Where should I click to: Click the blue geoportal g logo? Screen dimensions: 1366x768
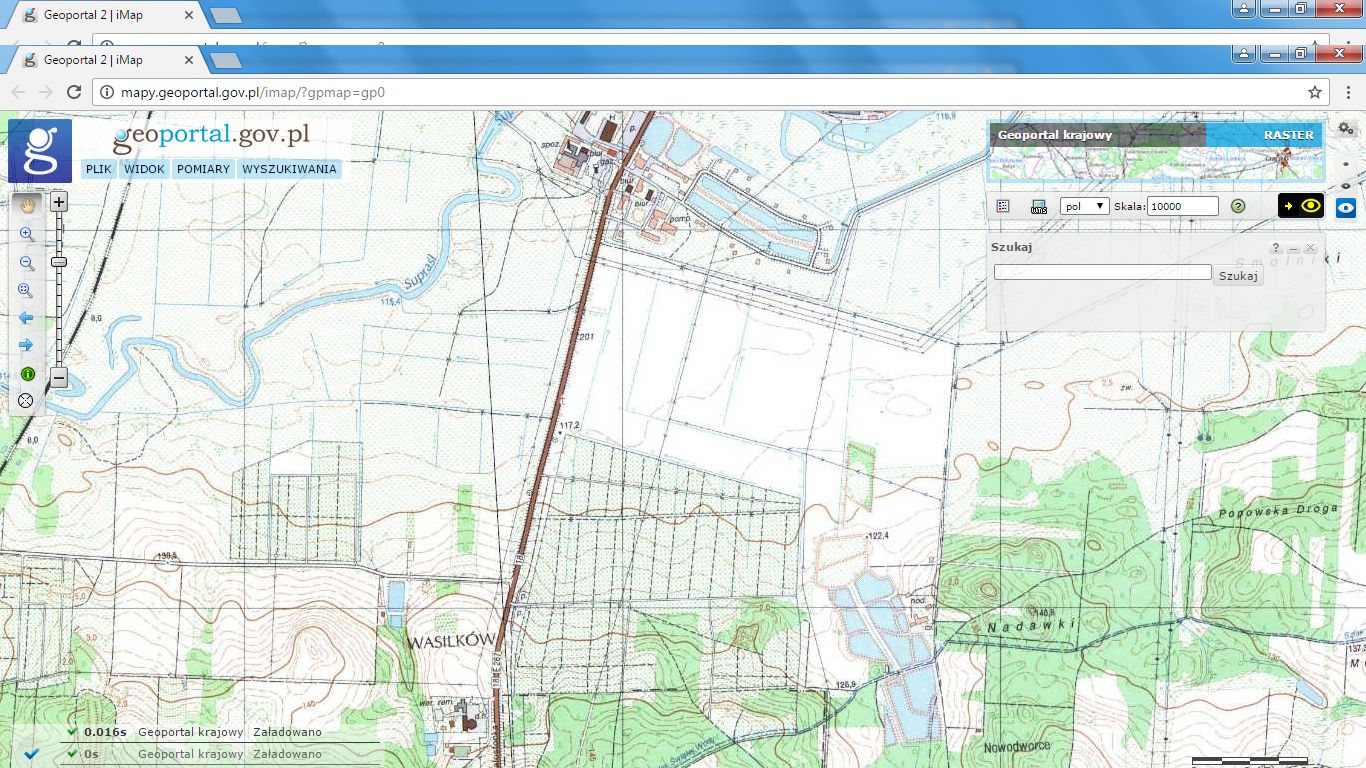(40, 151)
